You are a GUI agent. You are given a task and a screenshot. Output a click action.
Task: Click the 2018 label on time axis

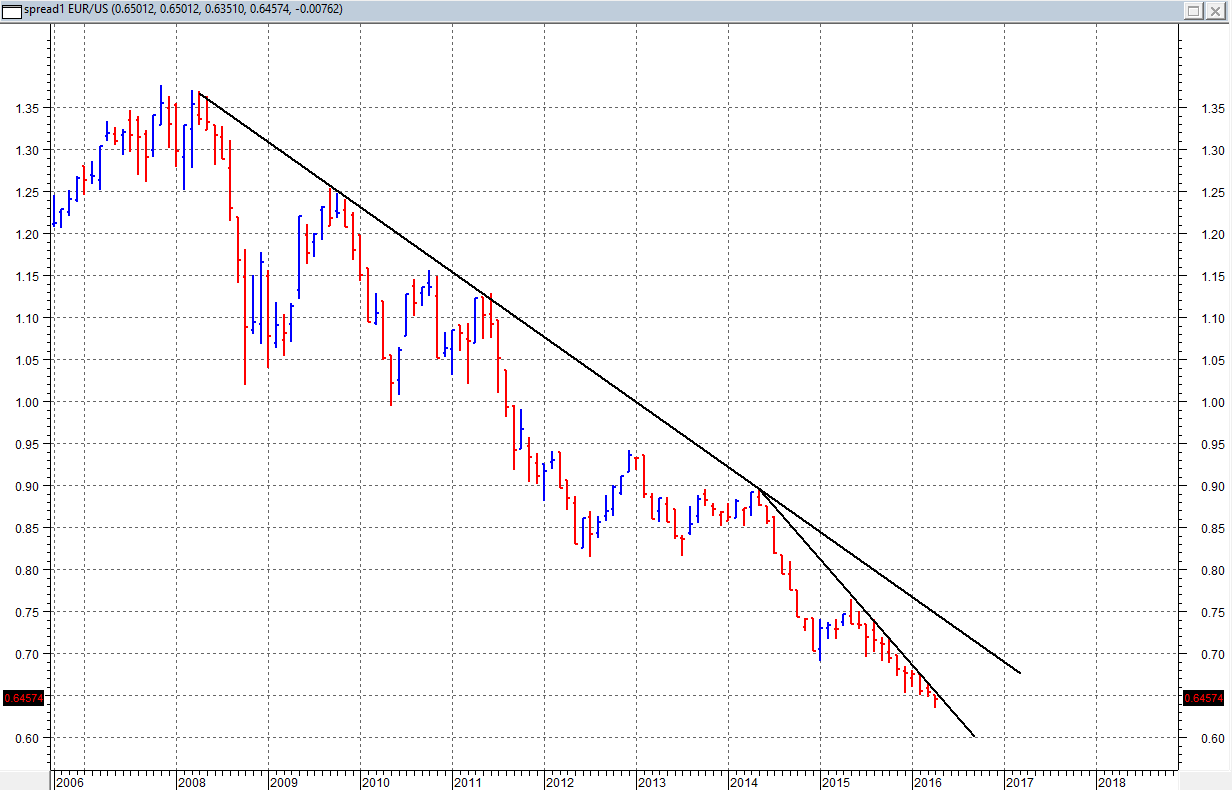[1112, 781]
